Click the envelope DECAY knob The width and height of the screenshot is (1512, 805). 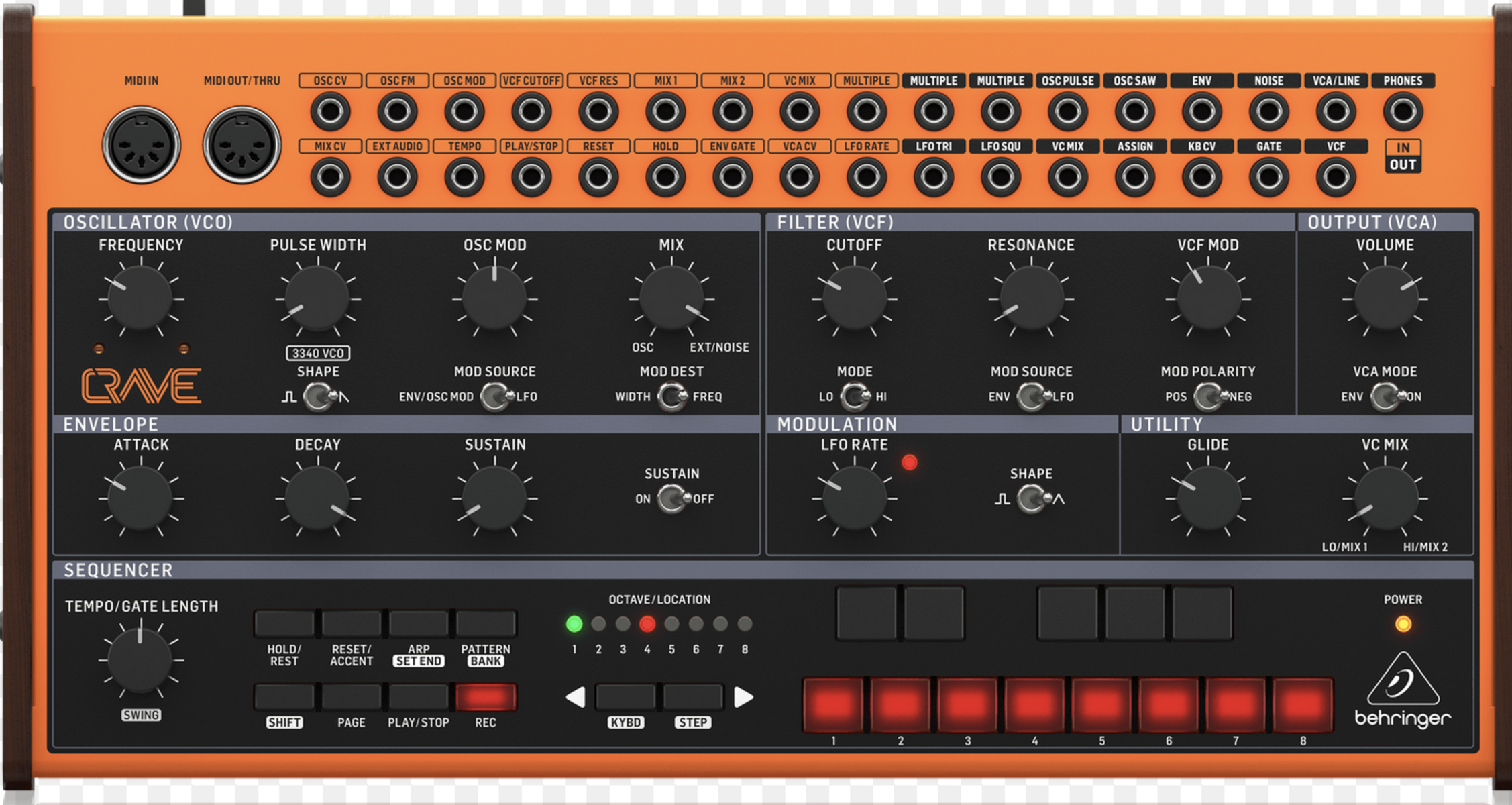[318, 498]
